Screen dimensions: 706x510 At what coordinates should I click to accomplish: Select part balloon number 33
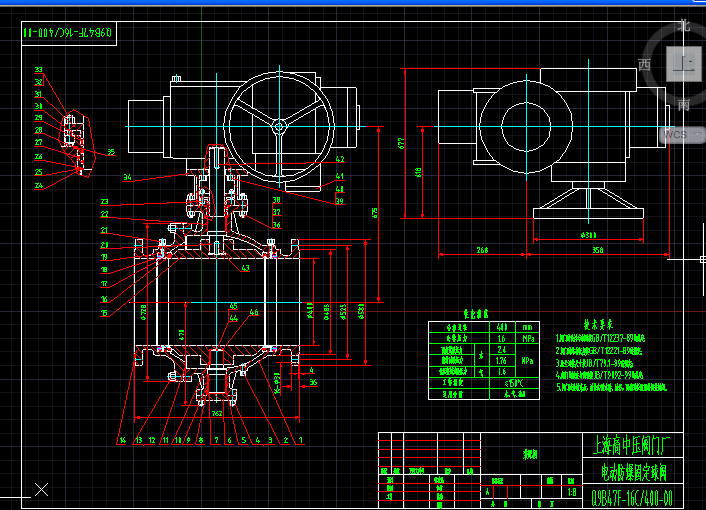pyautogui.click(x=38, y=70)
